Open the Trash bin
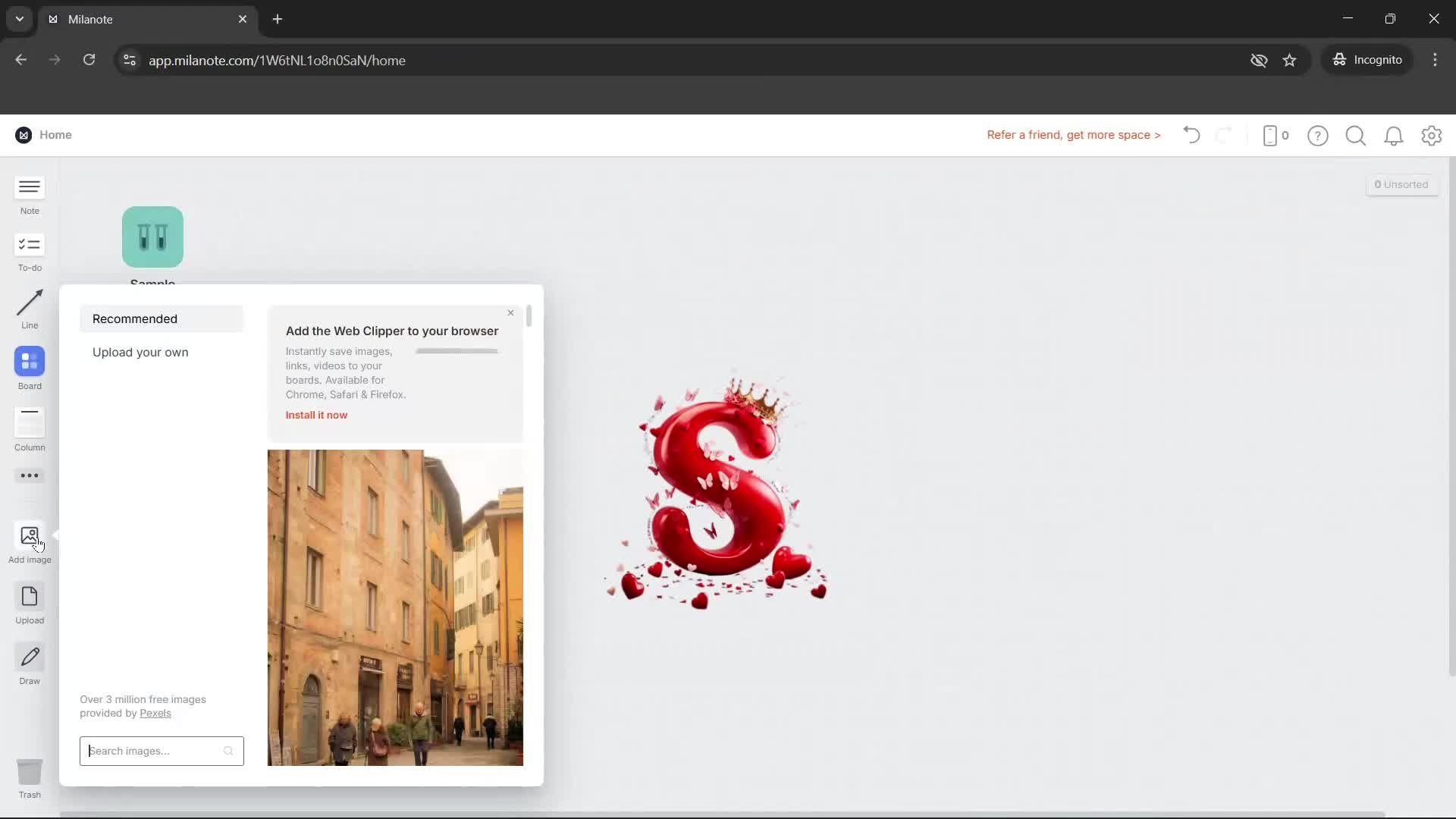The width and height of the screenshot is (1456, 819). click(x=30, y=773)
